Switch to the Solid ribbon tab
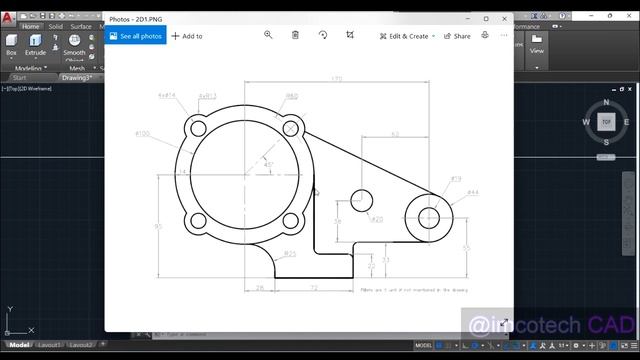Viewport: 640px width, 360px height. point(56,27)
